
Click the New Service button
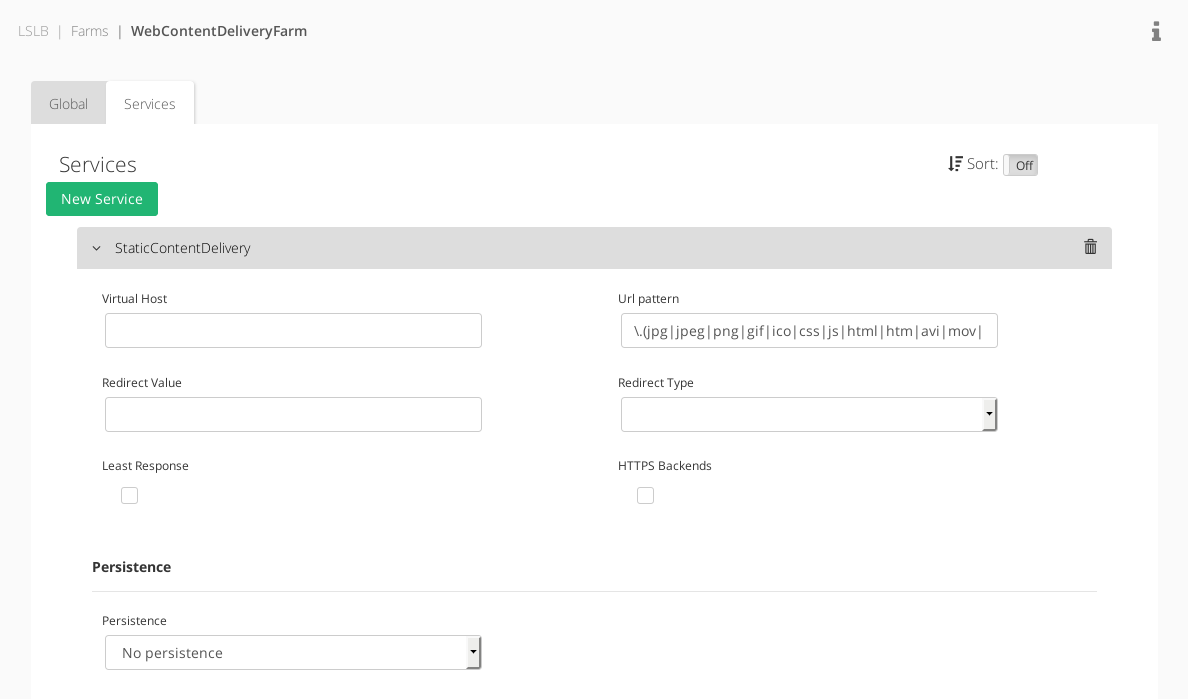[102, 199]
